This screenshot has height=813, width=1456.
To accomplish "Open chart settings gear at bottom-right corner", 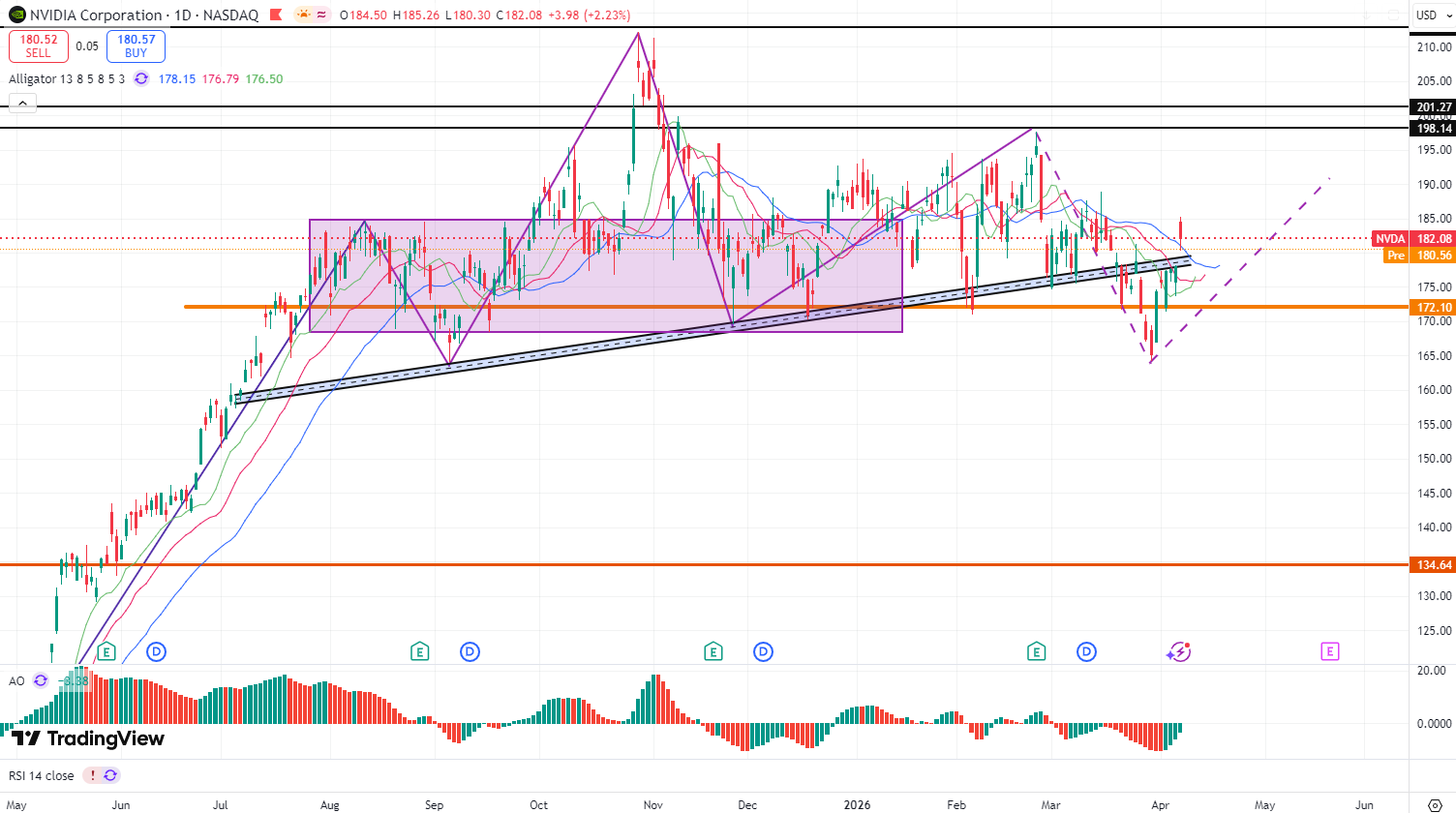I will pos(1435,804).
